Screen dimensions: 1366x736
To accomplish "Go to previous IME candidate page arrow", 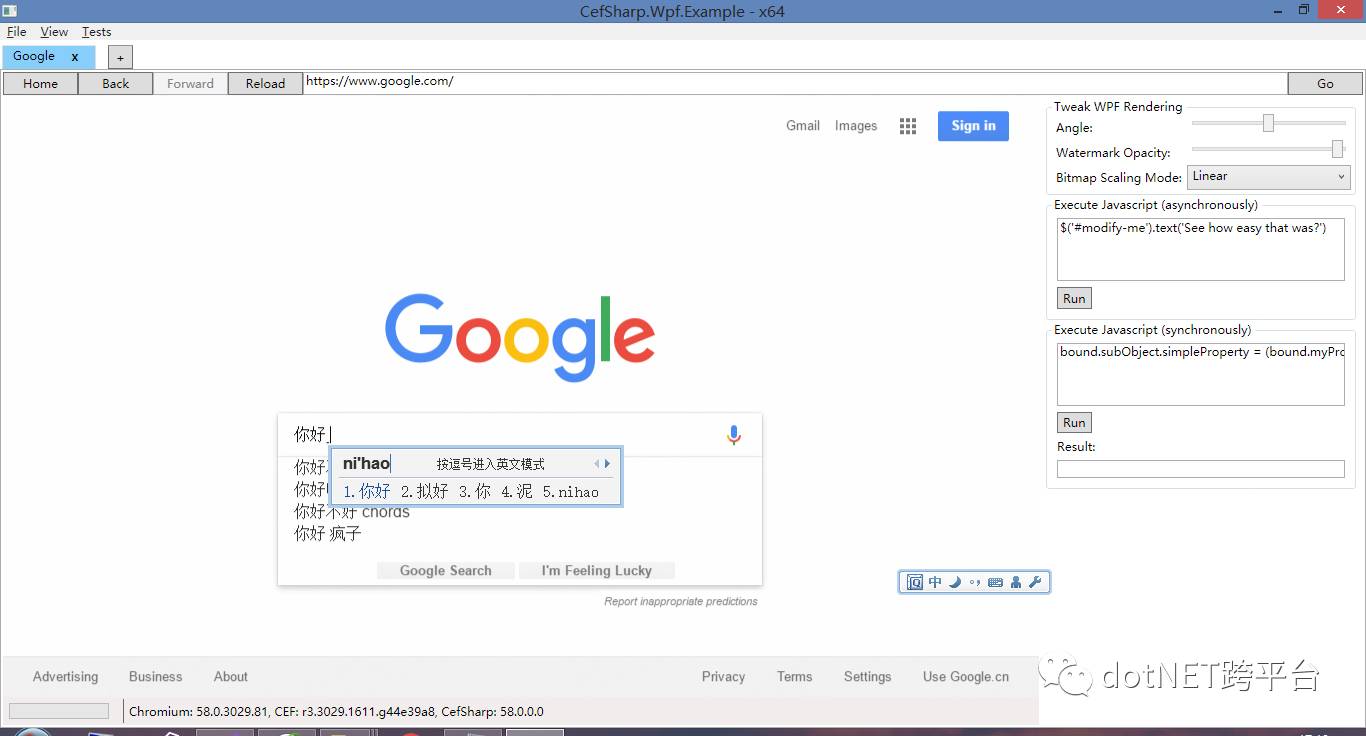I will 596,464.
